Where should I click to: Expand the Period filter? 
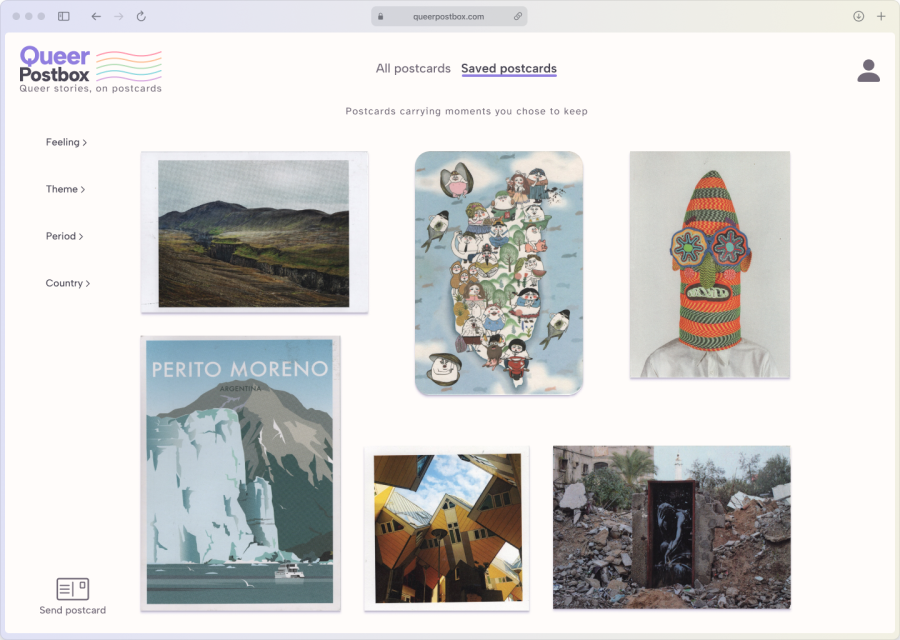pyautogui.click(x=64, y=236)
